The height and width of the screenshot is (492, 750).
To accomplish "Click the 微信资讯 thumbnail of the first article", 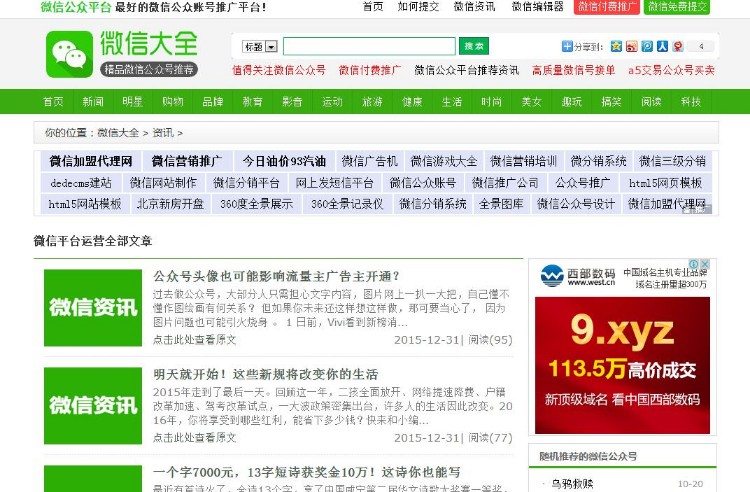I will click(x=93, y=307).
